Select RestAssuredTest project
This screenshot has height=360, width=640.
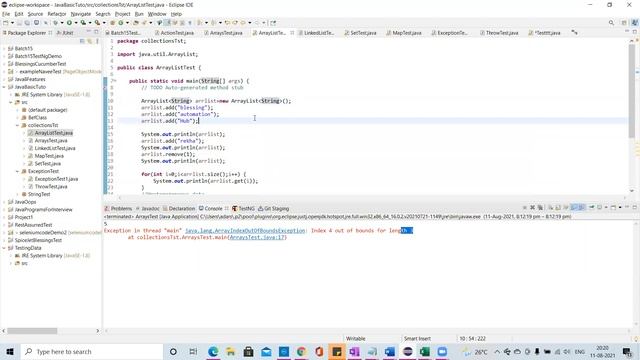(x=33, y=225)
